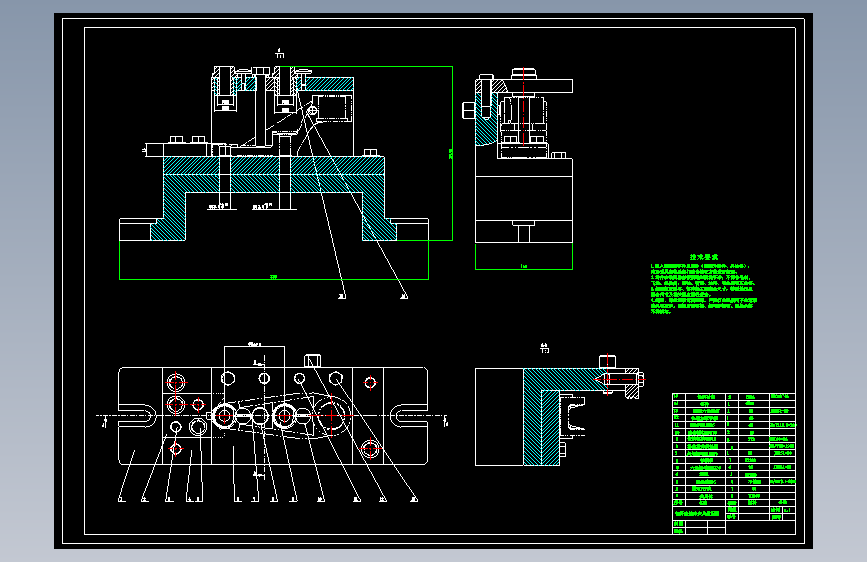Click the red centerline of the side view

pos(524,108)
